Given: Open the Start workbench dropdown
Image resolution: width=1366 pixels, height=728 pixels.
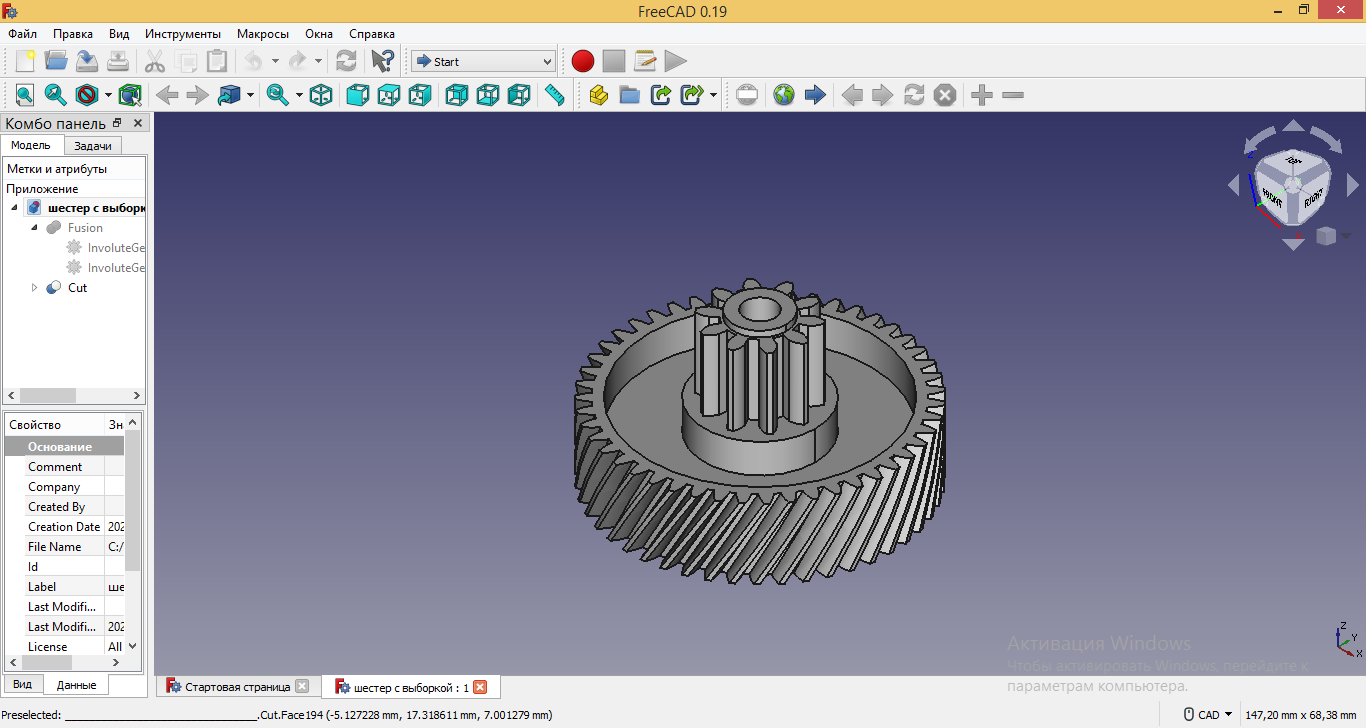Looking at the screenshot, I should (483, 62).
